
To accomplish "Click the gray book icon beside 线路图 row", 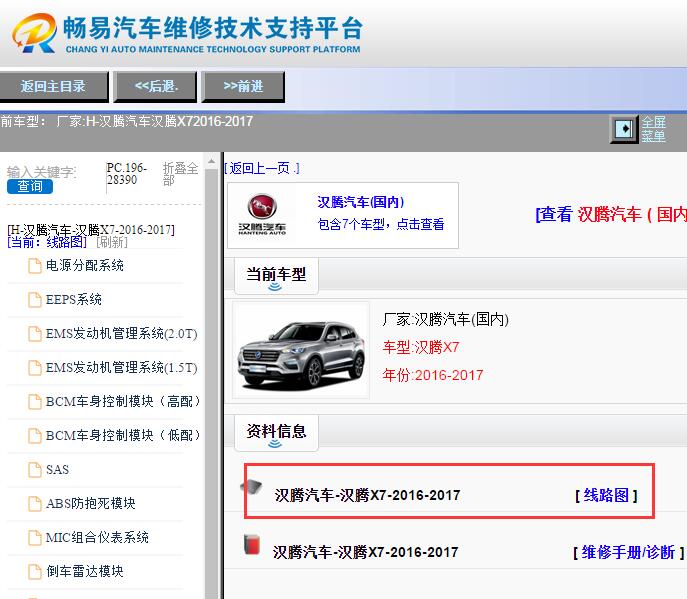I will (x=252, y=486).
